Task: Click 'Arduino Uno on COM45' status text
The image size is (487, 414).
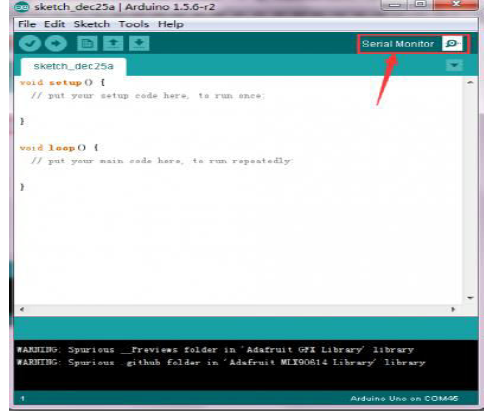Action: (404, 398)
